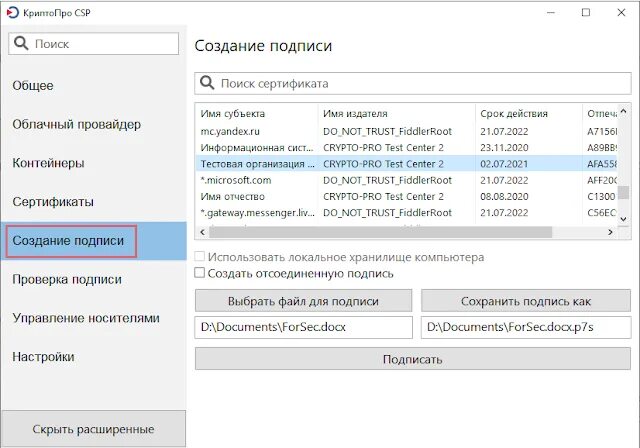Click the CryptoPro CSP logo icon

(x=13, y=13)
